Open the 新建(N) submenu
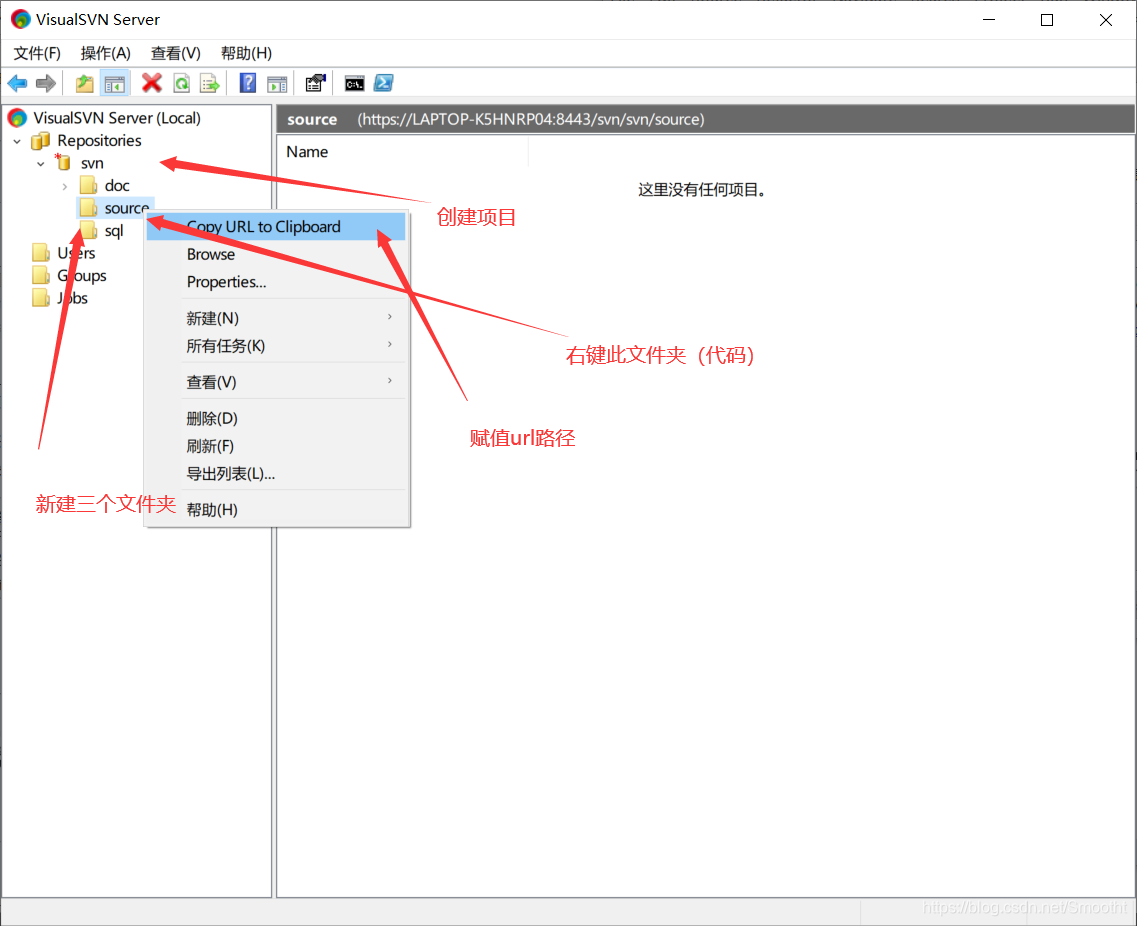This screenshot has width=1137, height=926. click(276, 318)
